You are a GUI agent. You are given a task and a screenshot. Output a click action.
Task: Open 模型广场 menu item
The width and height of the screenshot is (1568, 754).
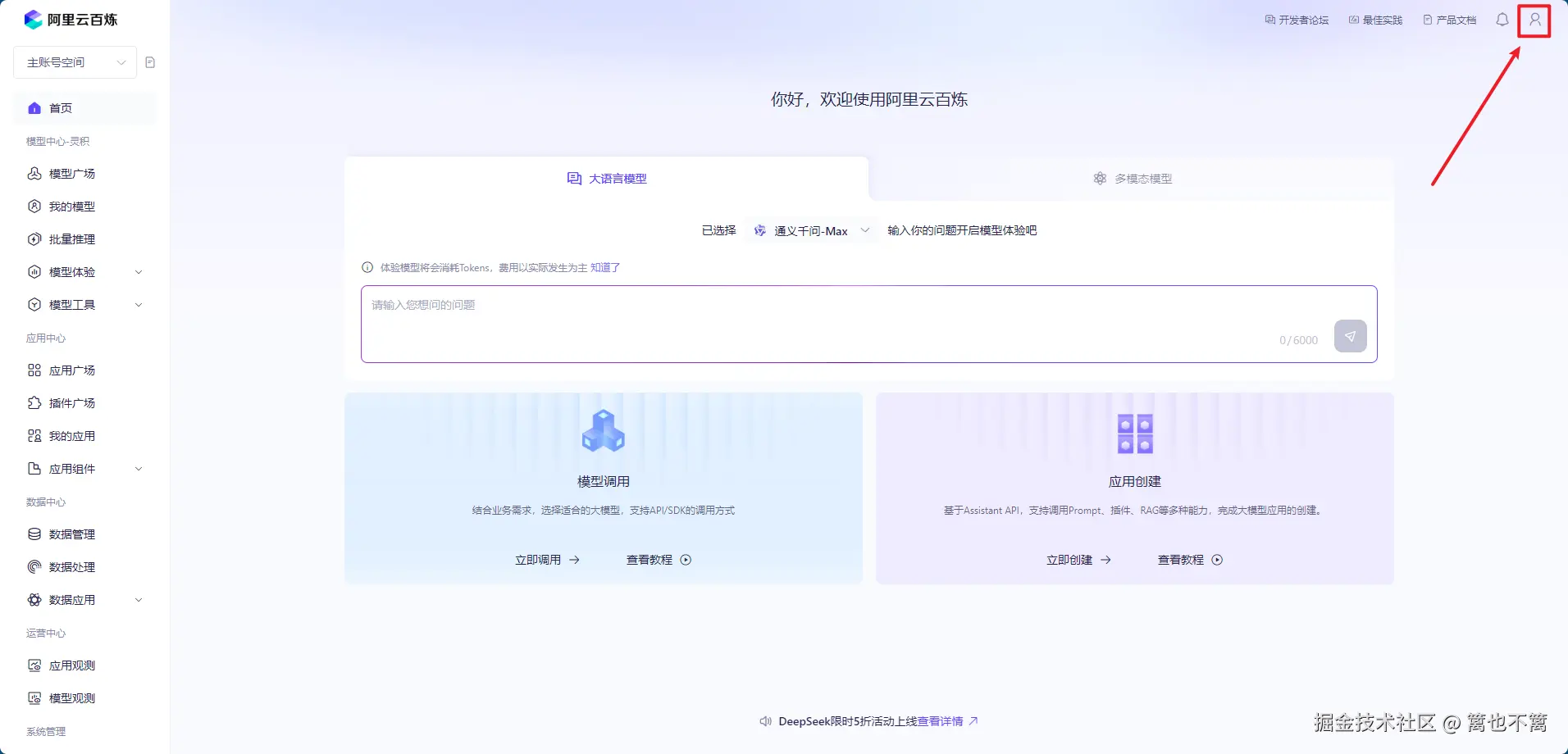[x=84, y=174]
